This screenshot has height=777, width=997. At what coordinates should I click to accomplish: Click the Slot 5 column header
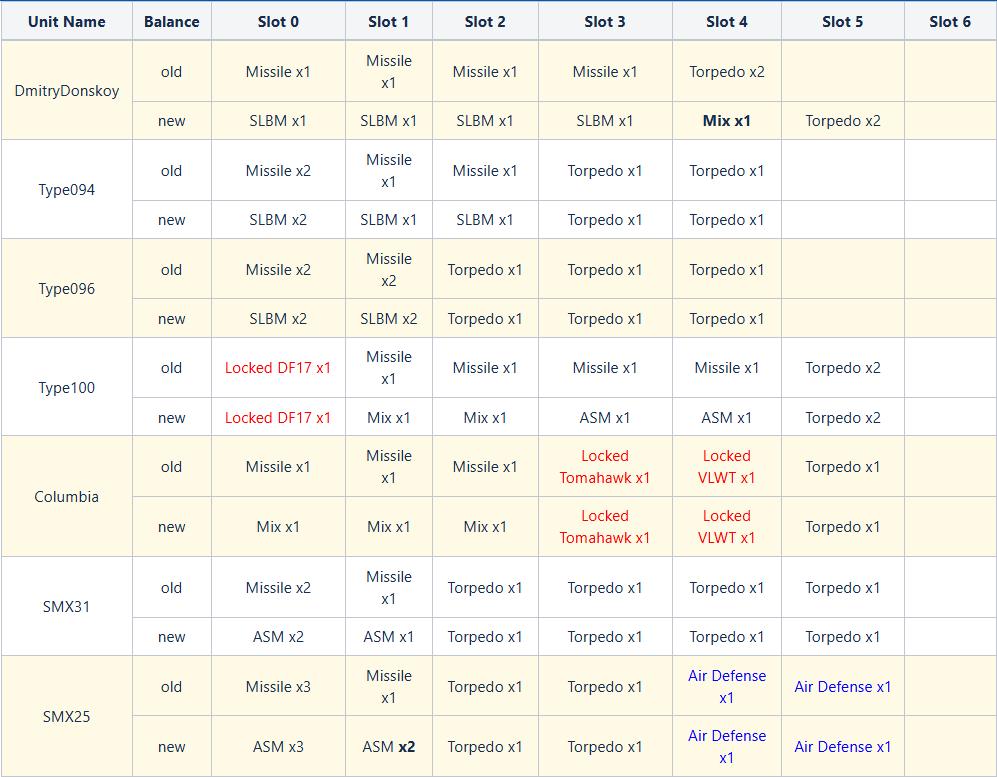click(842, 22)
